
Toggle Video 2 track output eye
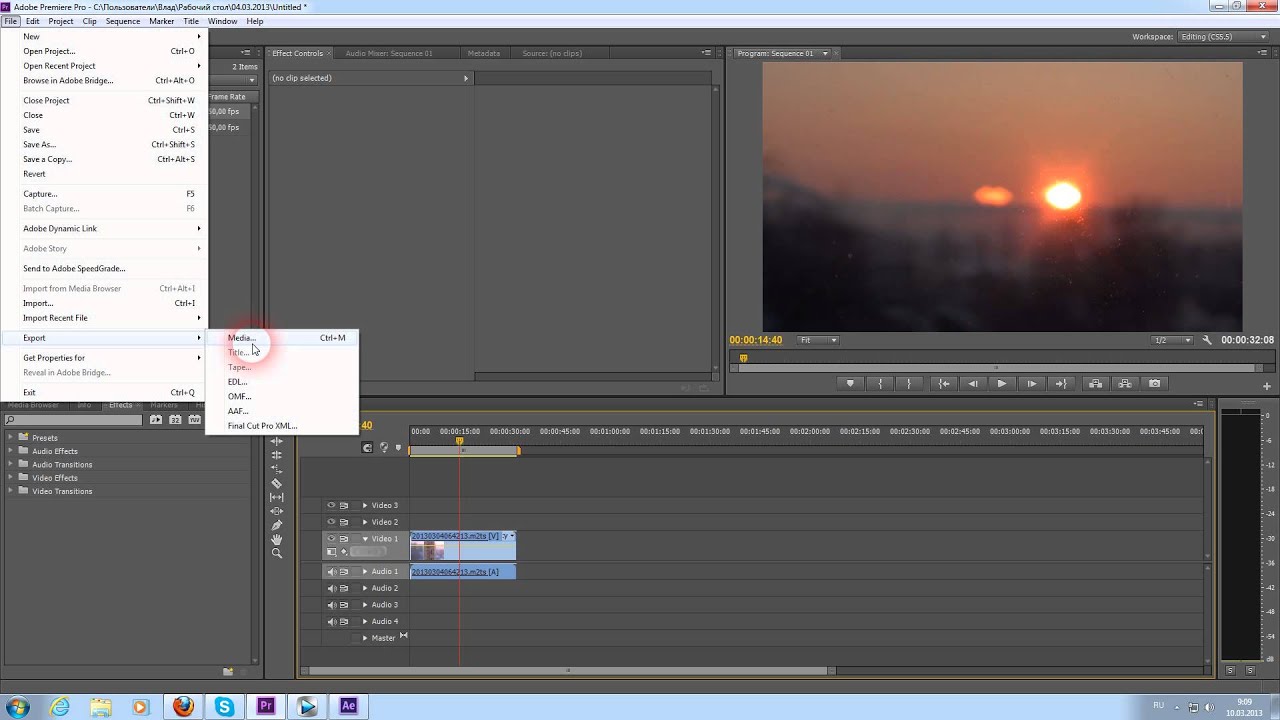tap(331, 522)
